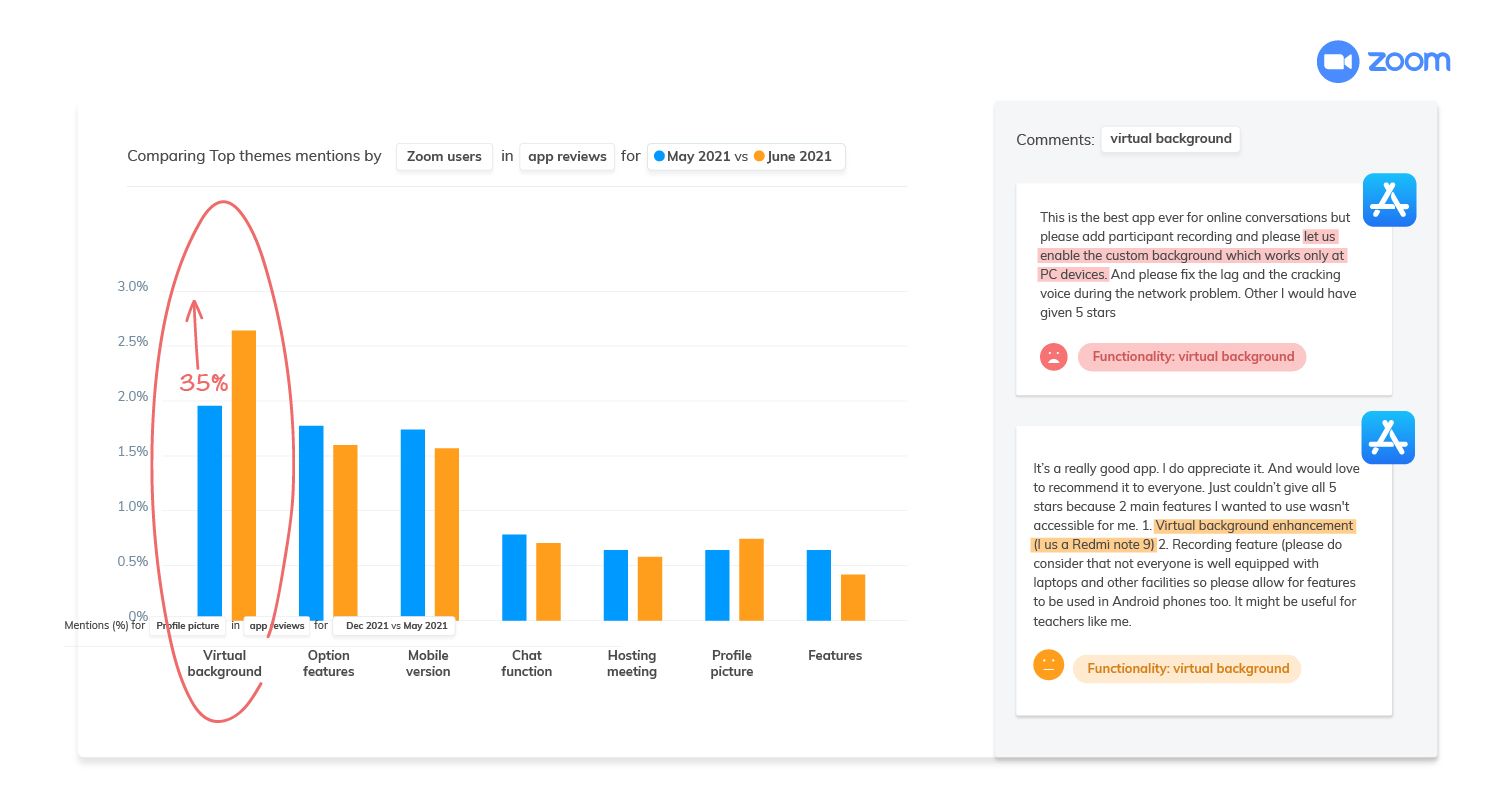Select the orange Hosting meeting bar

[x=650, y=589]
